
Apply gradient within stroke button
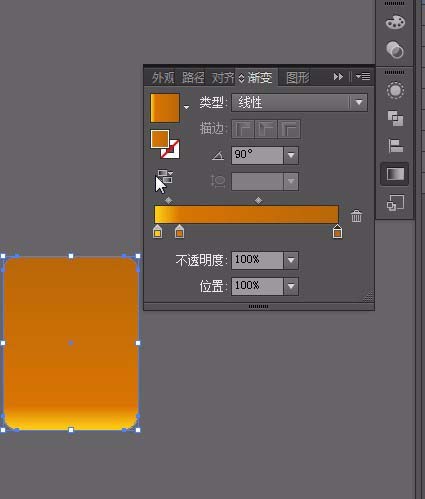coord(243,129)
